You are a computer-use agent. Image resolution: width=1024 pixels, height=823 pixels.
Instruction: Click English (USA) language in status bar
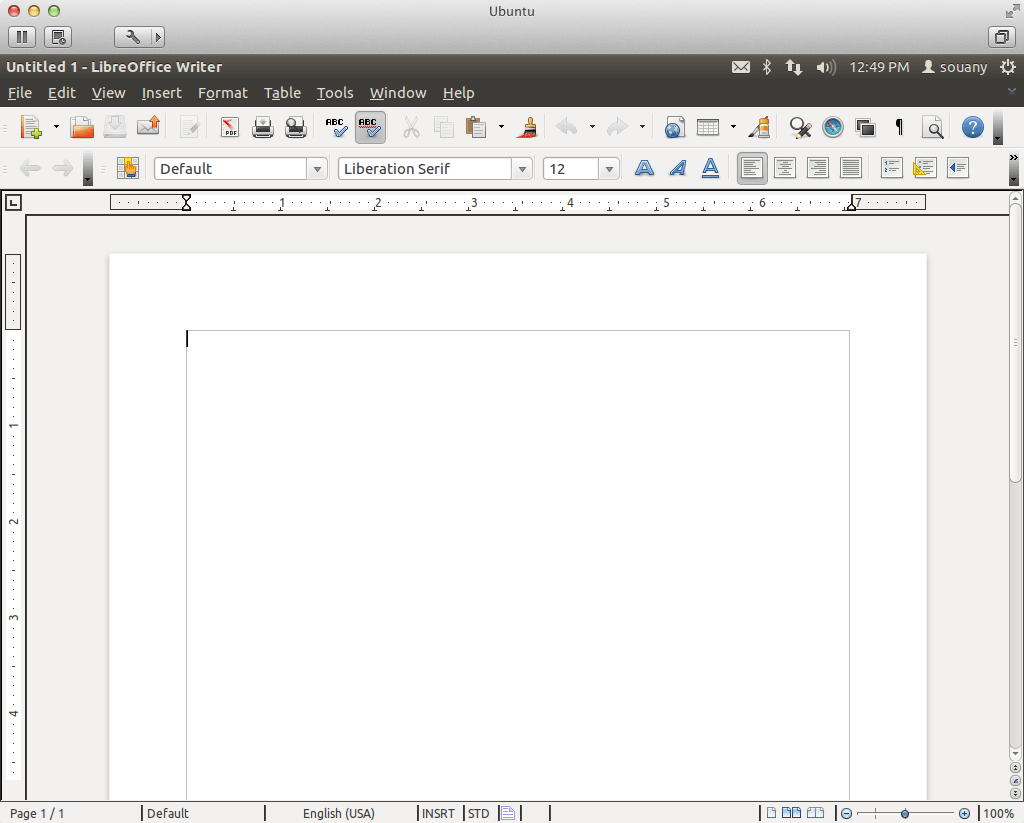tap(339, 813)
